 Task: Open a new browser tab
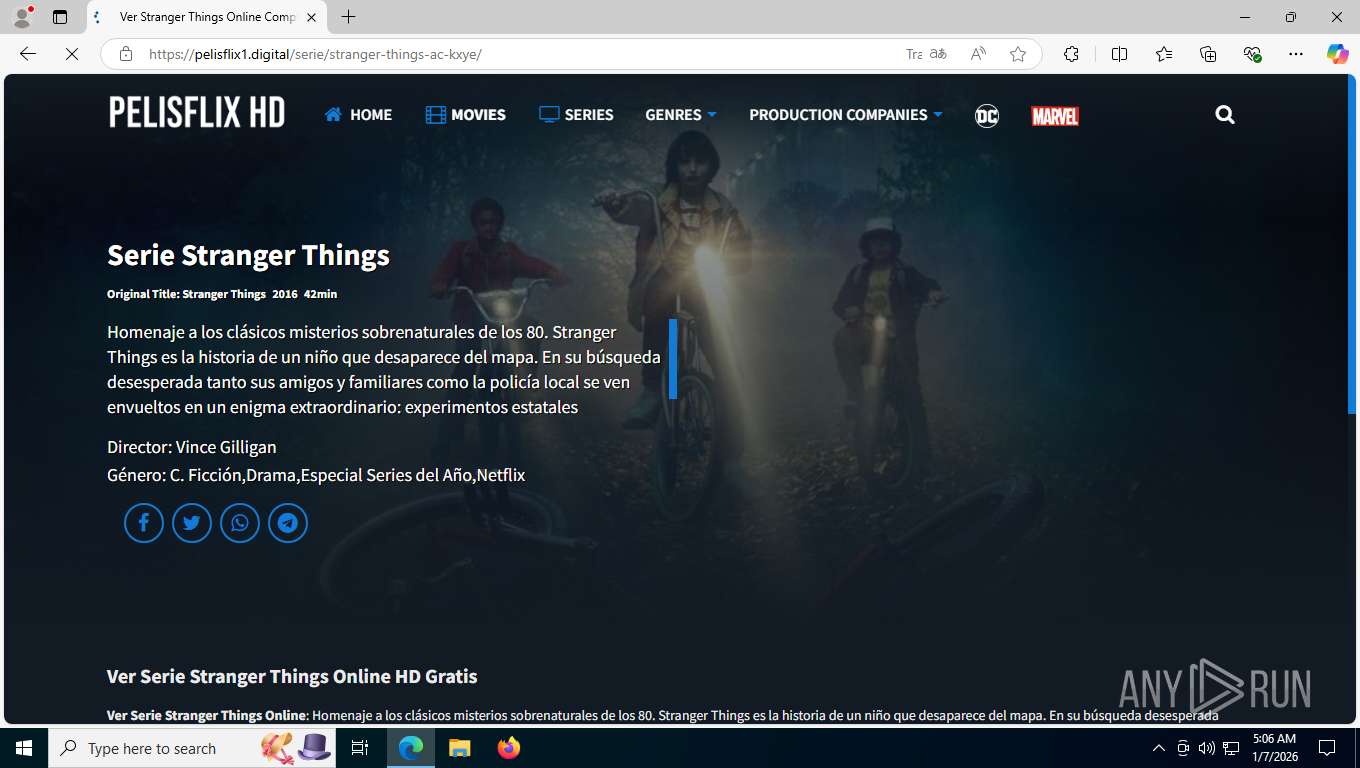(x=348, y=17)
